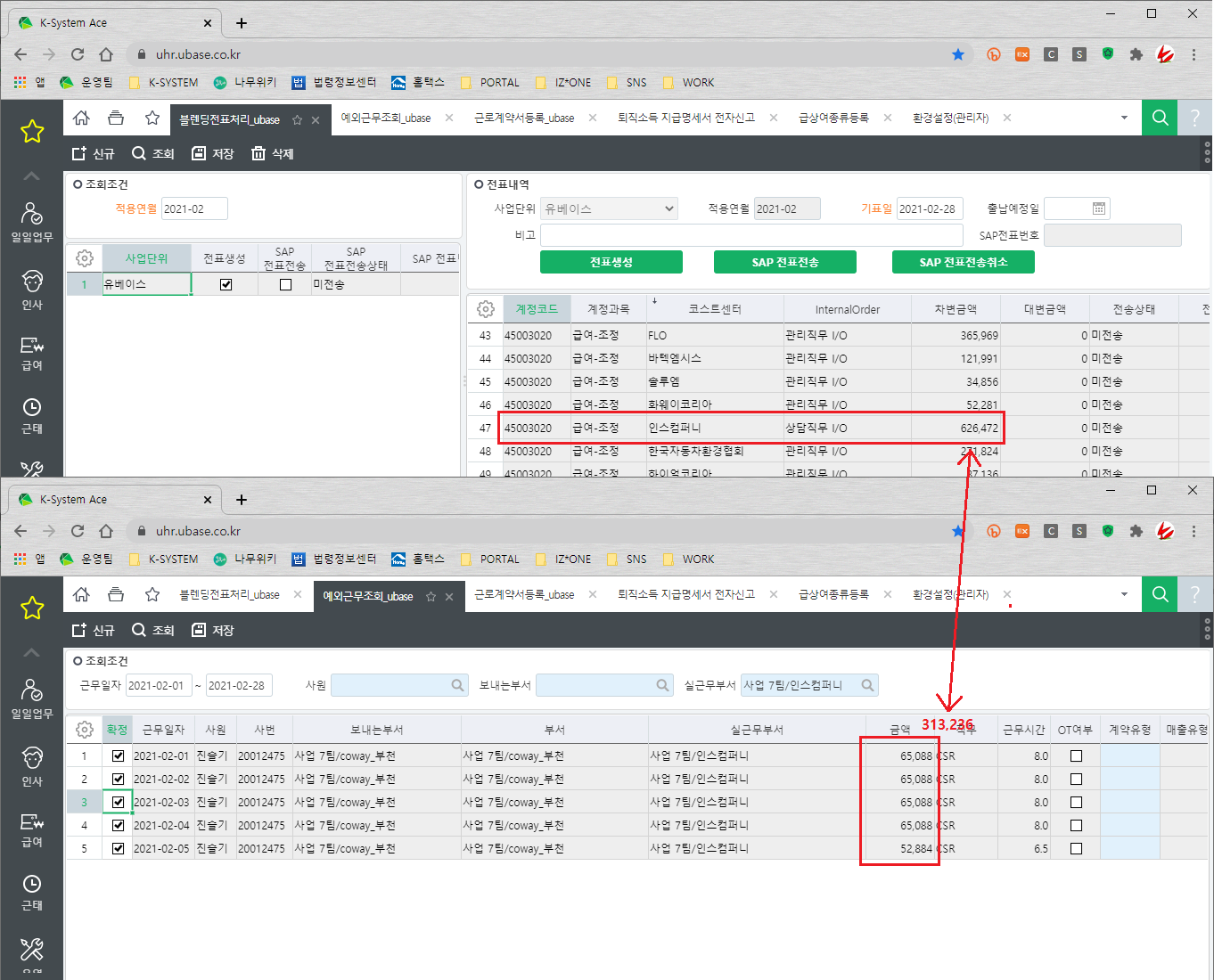Open grid settings gear beside 확정 column
This screenshot has width=1214, height=980.
(x=85, y=730)
